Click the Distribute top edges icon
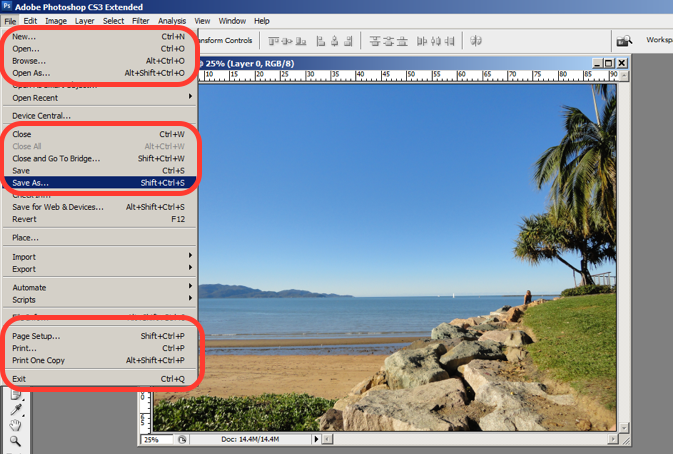The height and width of the screenshot is (454, 673). point(376,41)
